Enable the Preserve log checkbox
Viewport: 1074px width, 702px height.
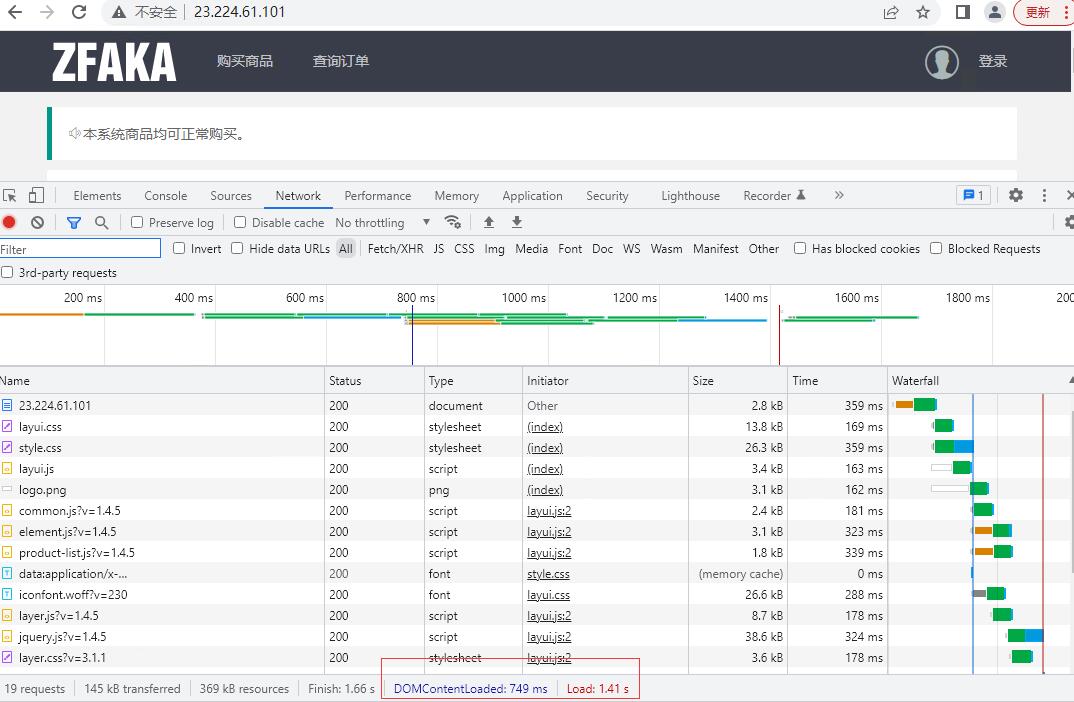pos(137,222)
